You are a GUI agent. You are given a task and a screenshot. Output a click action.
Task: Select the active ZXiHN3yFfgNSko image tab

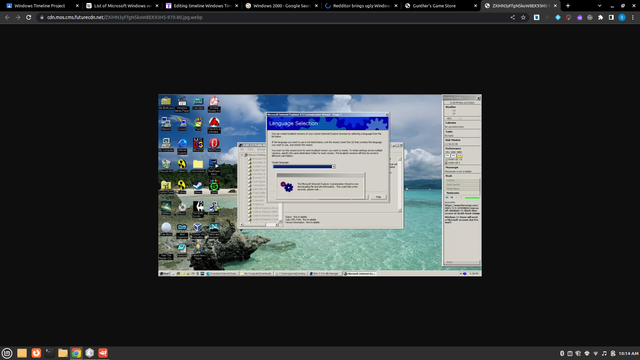[x=521, y=6]
